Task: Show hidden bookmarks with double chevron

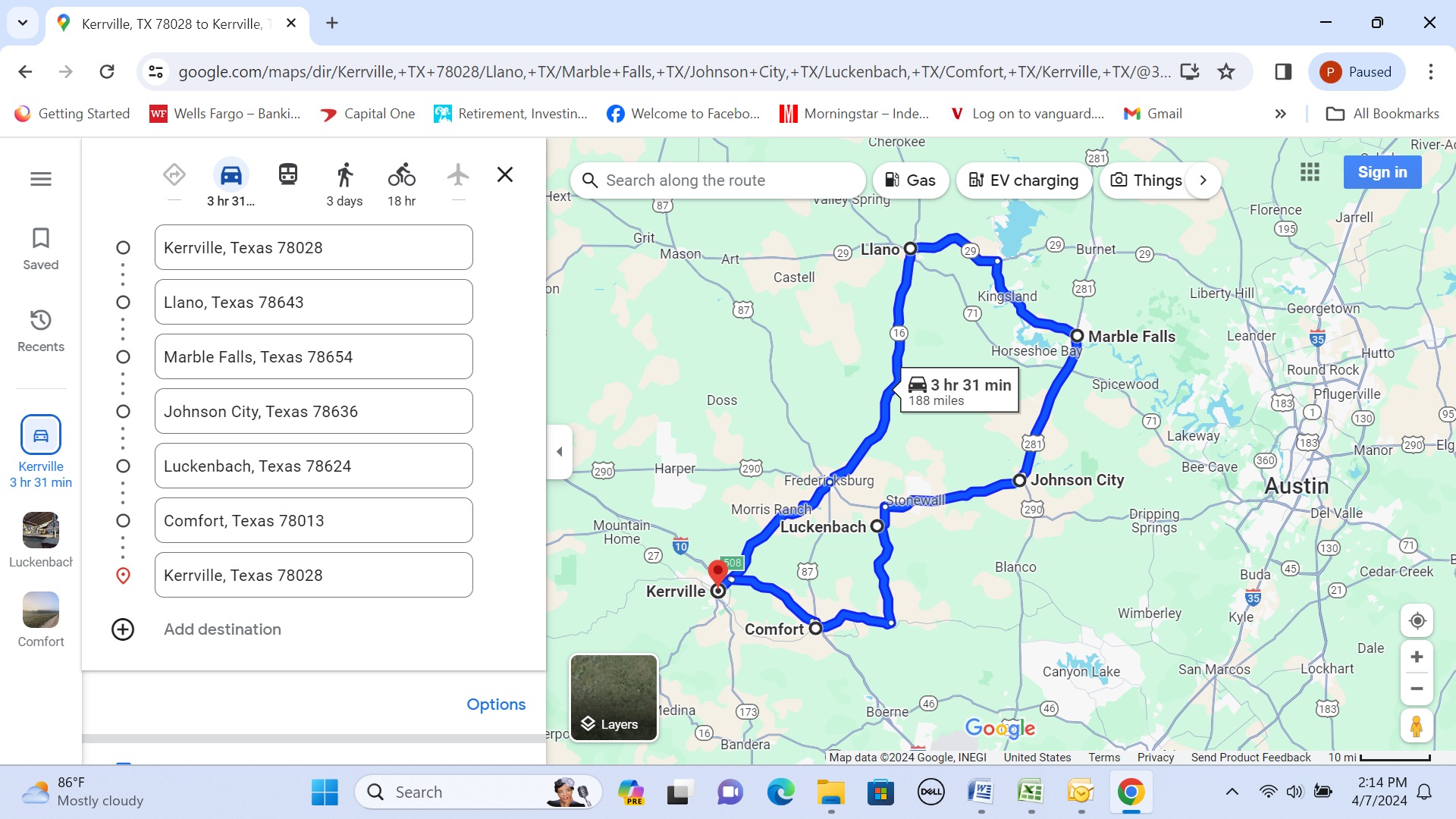Action: coord(1281,114)
